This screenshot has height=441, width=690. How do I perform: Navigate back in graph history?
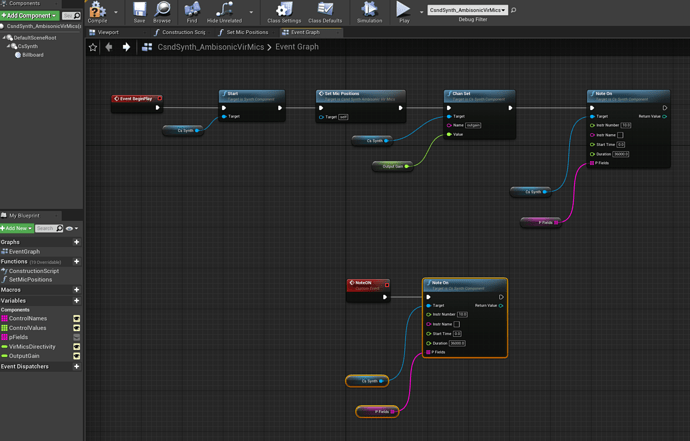coord(109,47)
